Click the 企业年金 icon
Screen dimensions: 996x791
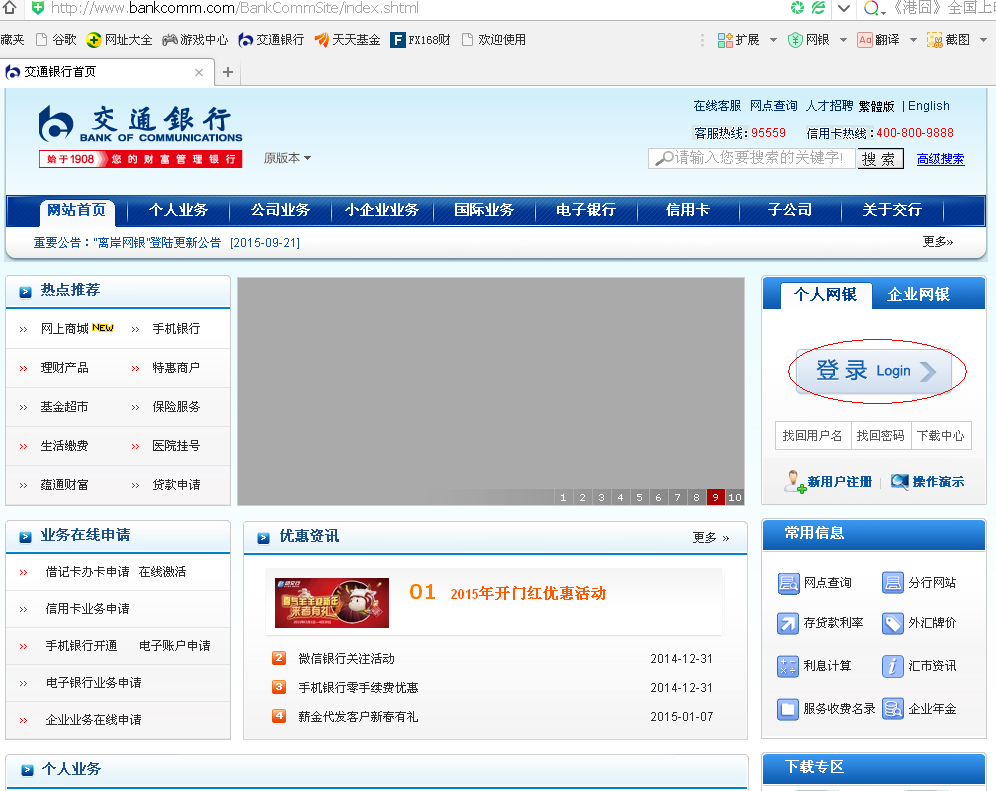click(892, 708)
